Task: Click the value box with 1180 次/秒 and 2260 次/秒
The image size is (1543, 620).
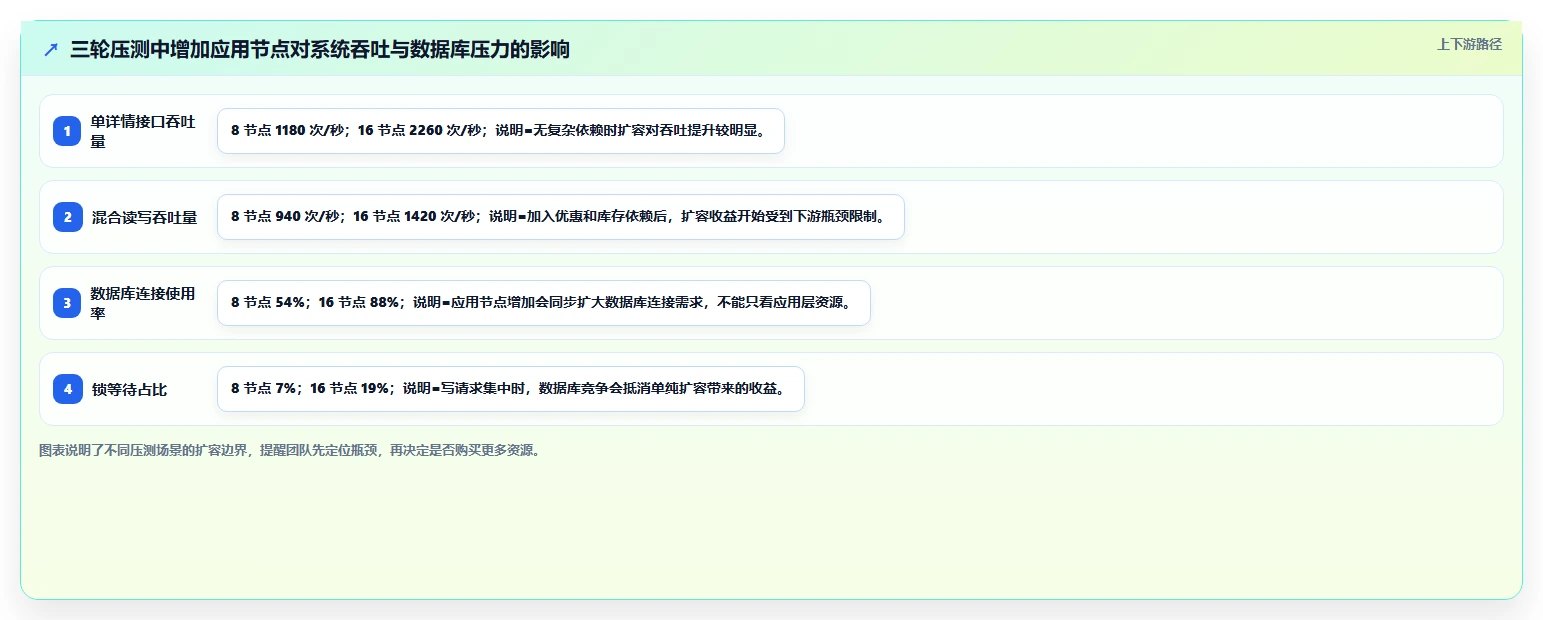Action: point(501,131)
